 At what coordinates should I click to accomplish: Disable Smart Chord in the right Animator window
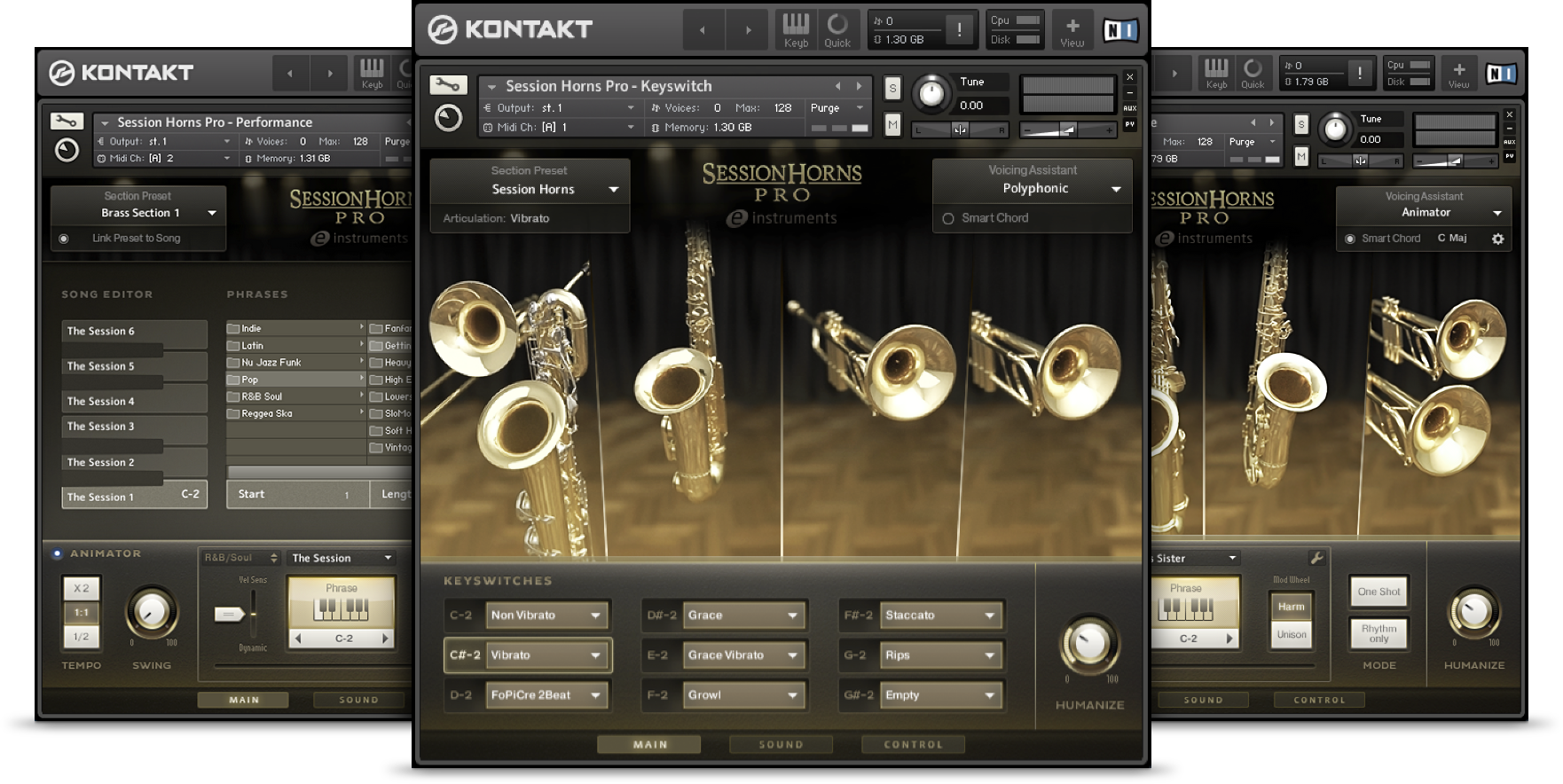pyautogui.click(x=1349, y=239)
